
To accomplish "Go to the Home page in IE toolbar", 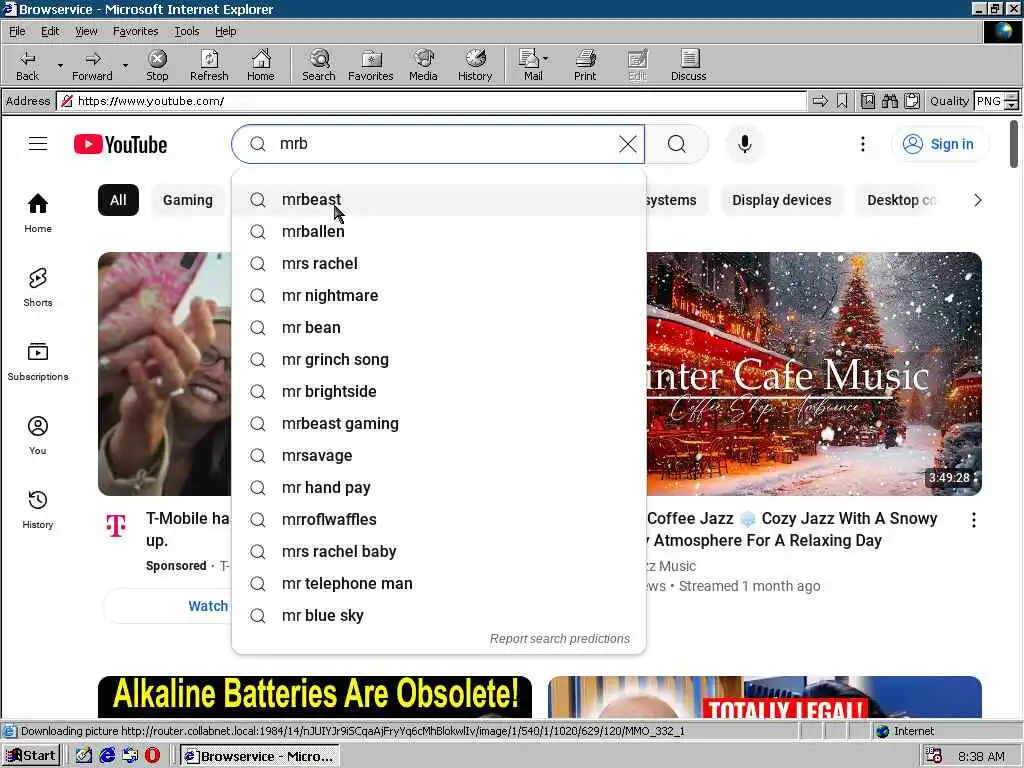I will point(261,65).
